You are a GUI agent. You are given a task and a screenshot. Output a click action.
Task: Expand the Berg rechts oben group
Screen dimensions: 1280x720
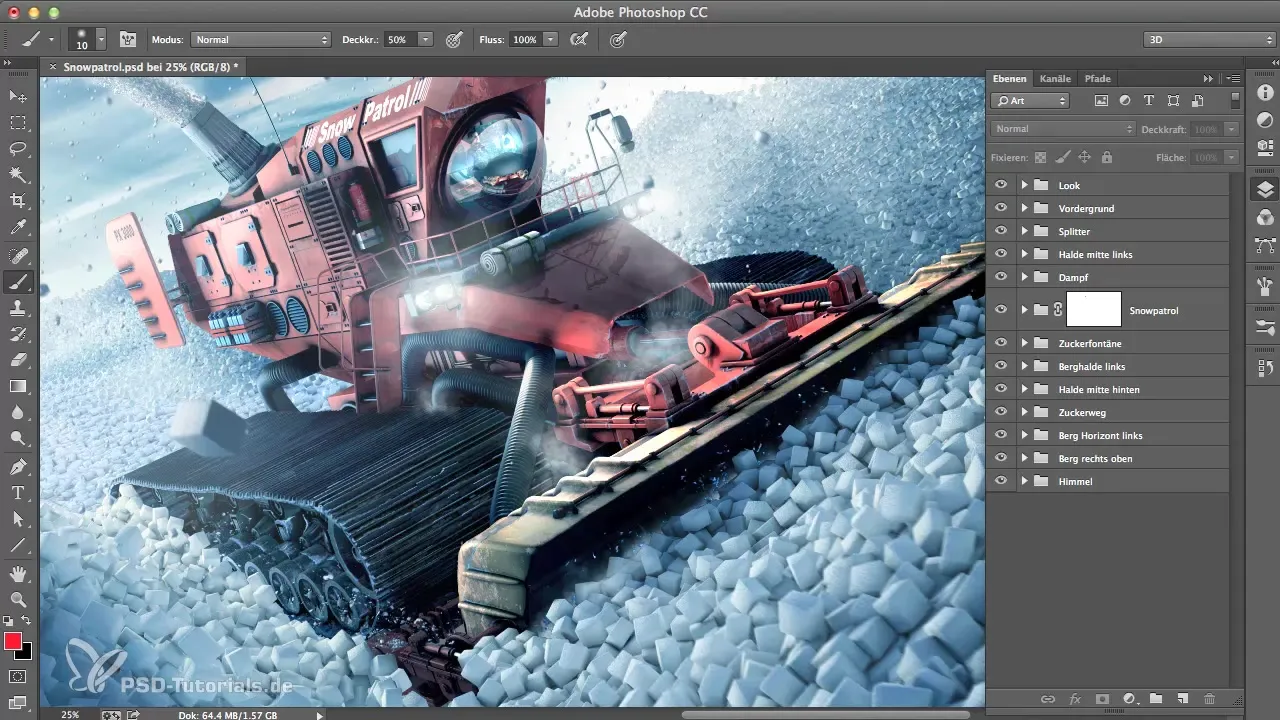click(x=1024, y=458)
